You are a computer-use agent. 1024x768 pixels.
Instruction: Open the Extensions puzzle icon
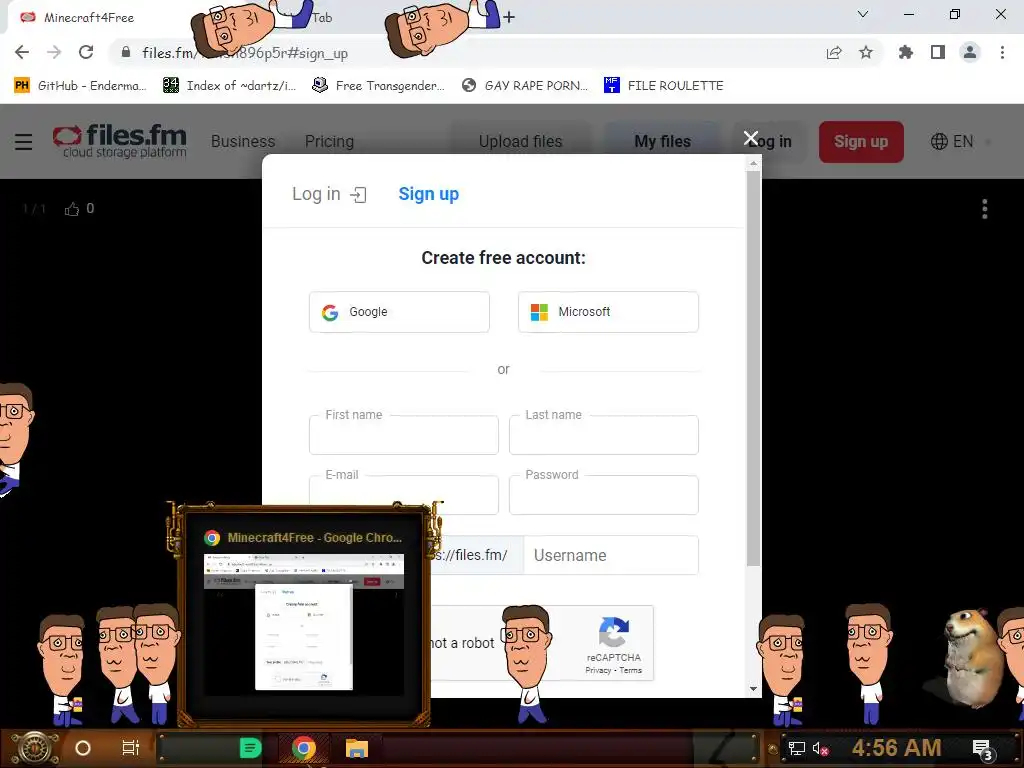905,52
